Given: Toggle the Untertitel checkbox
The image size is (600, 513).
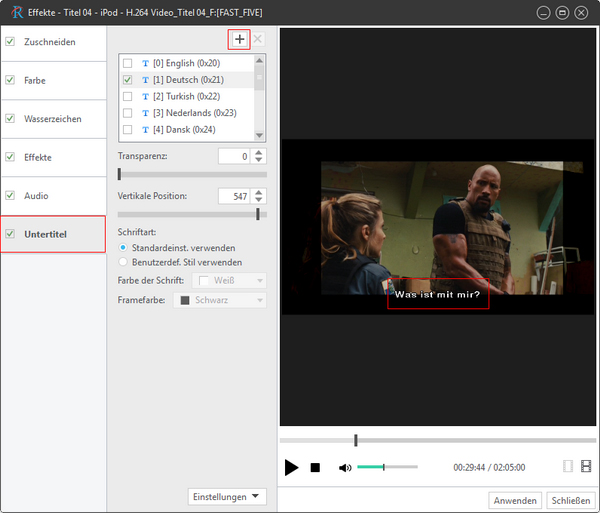Looking at the screenshot, I should 10,234.
